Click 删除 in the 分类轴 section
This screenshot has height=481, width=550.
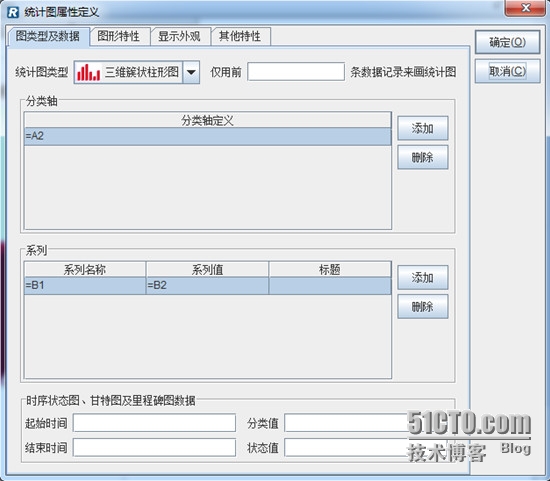click(423, 157)
